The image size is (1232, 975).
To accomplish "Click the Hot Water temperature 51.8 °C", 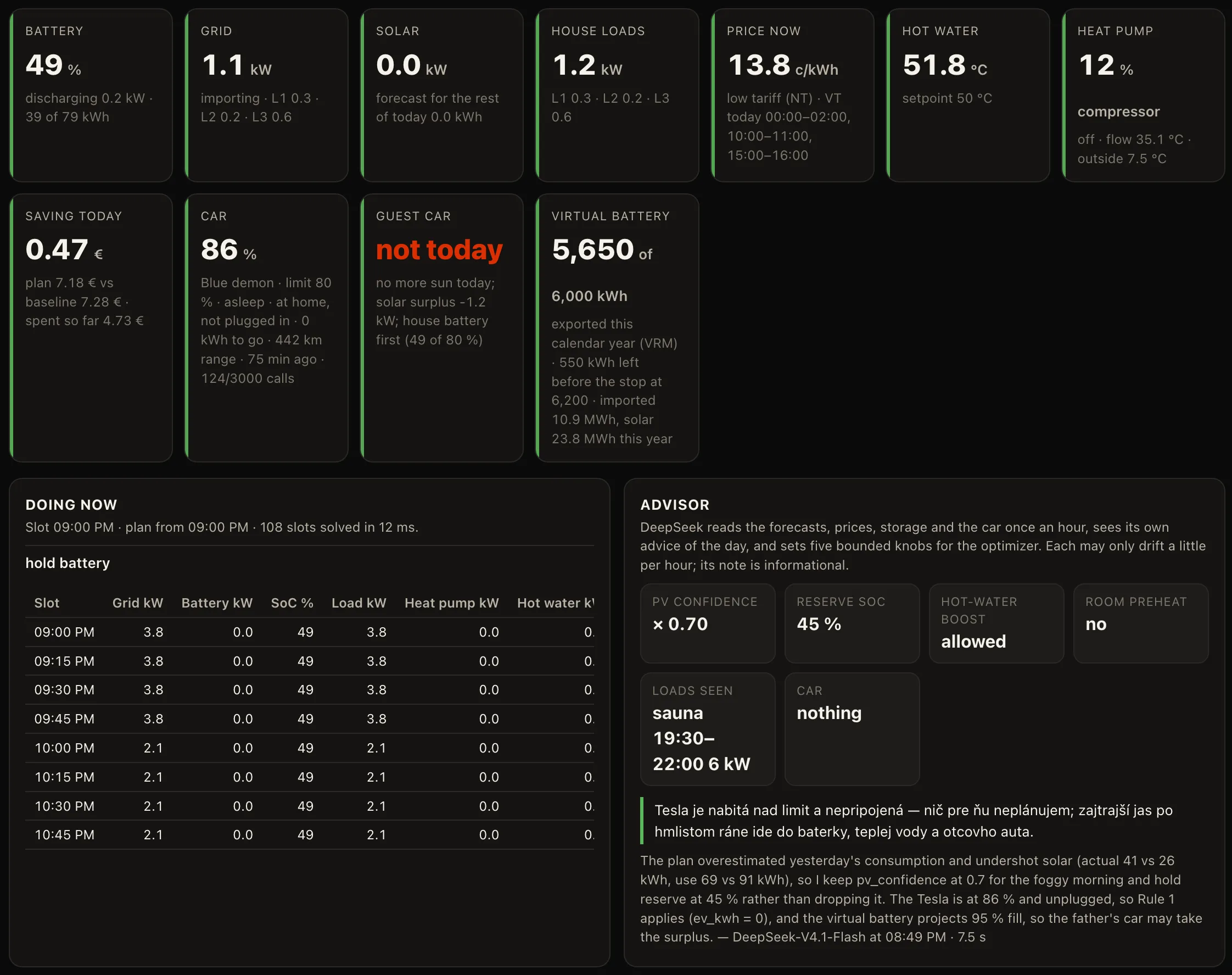I will (944, 65).
